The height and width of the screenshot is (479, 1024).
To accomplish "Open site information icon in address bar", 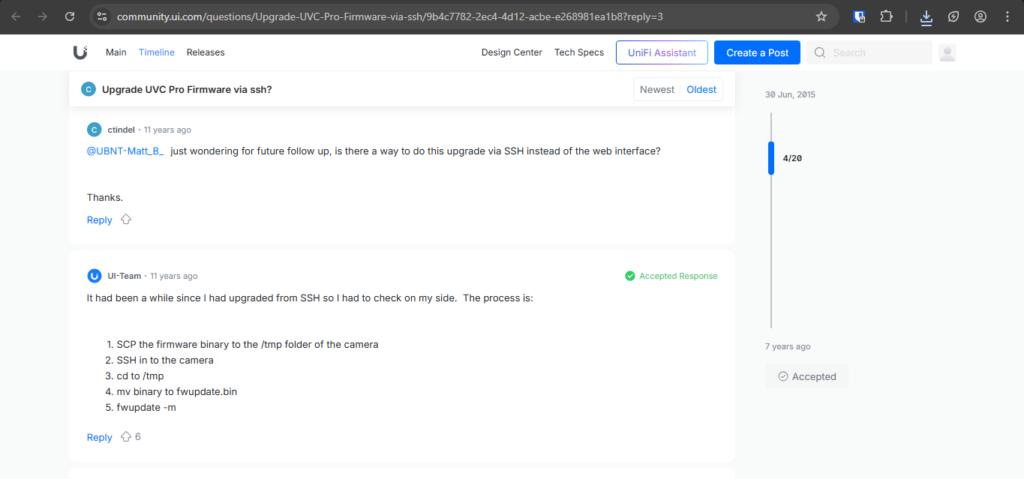I will (x=101, y=17).
